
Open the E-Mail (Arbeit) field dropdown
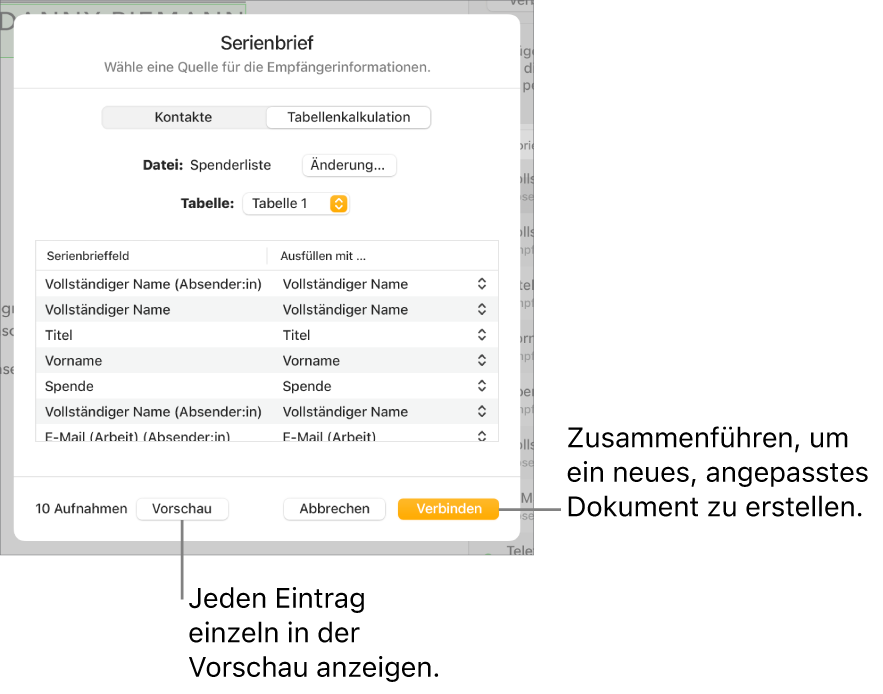tap(481, 435)
